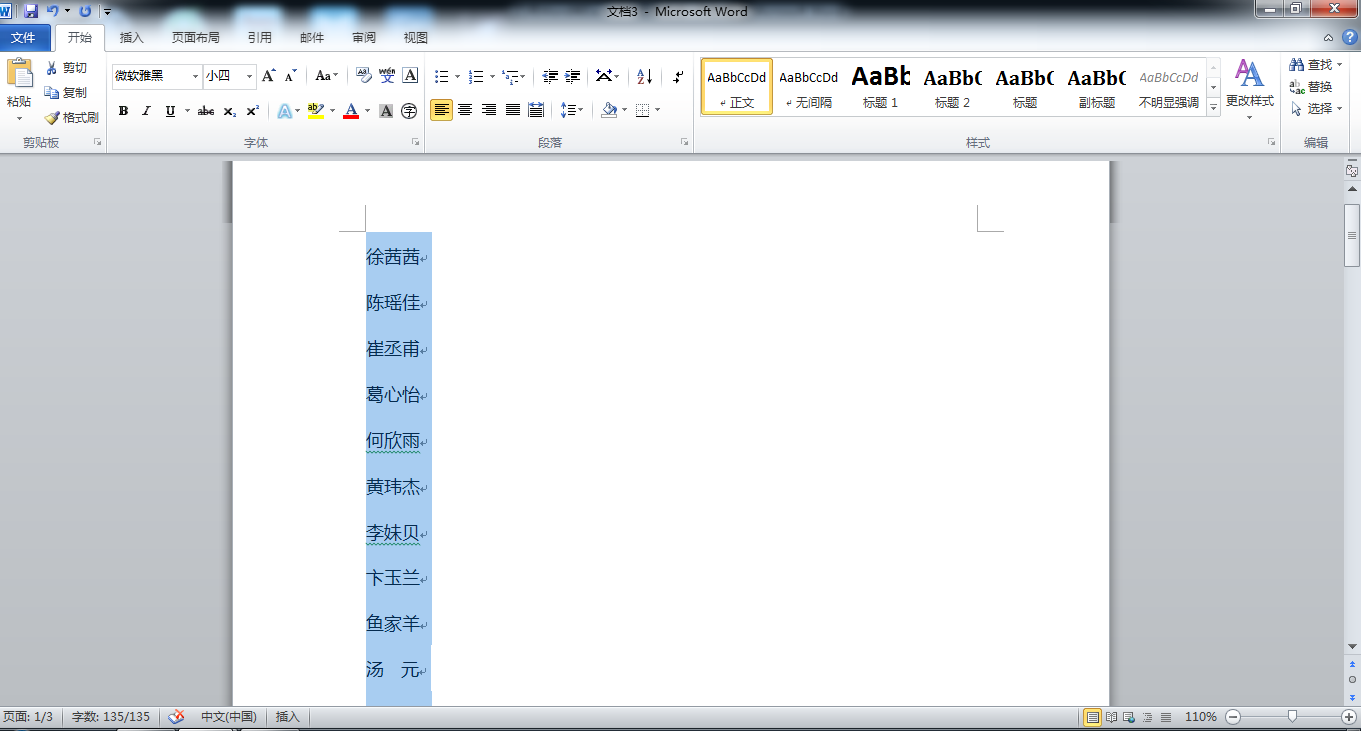This screenshot has width=1361, height=731.
Task: Align text to the right
Action: [489, 110]
